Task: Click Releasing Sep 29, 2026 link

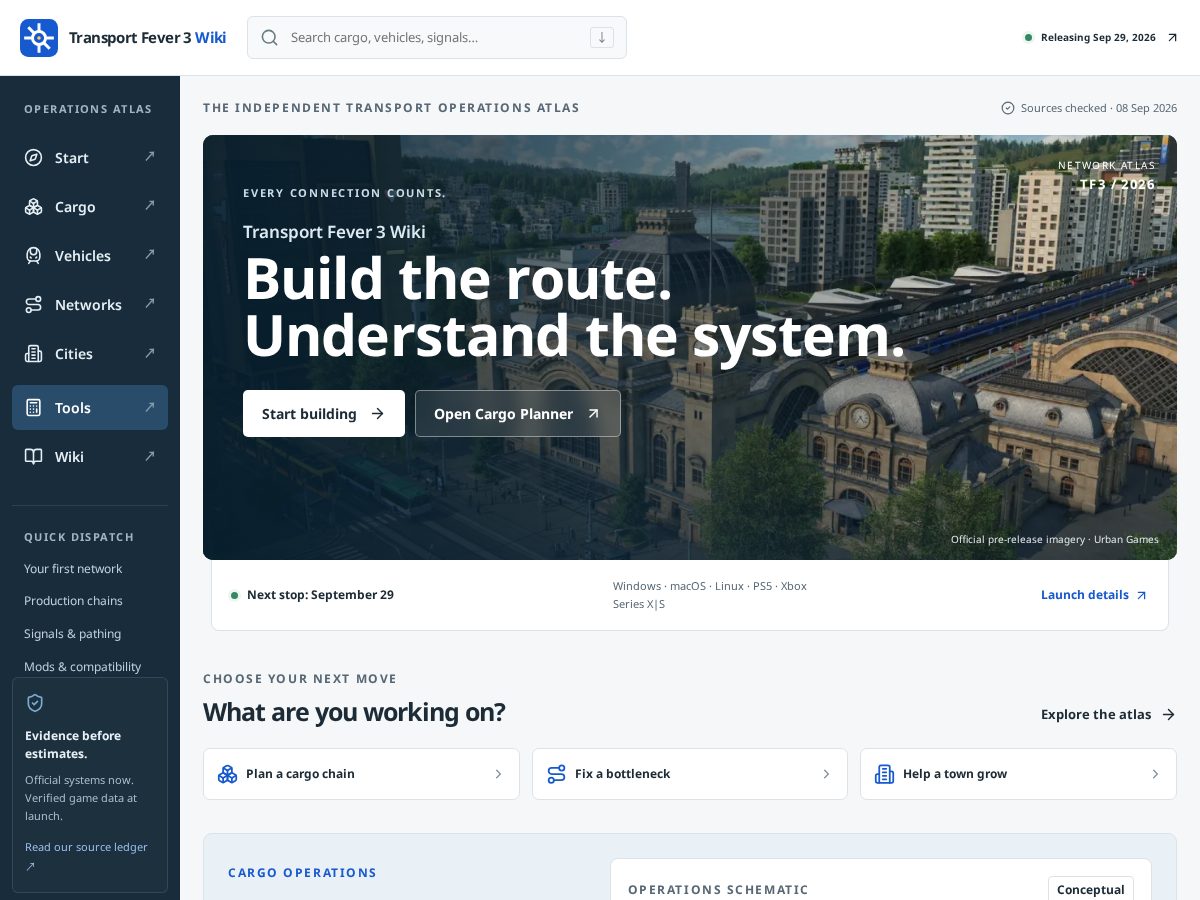Action: click(x=1102, y=38)
